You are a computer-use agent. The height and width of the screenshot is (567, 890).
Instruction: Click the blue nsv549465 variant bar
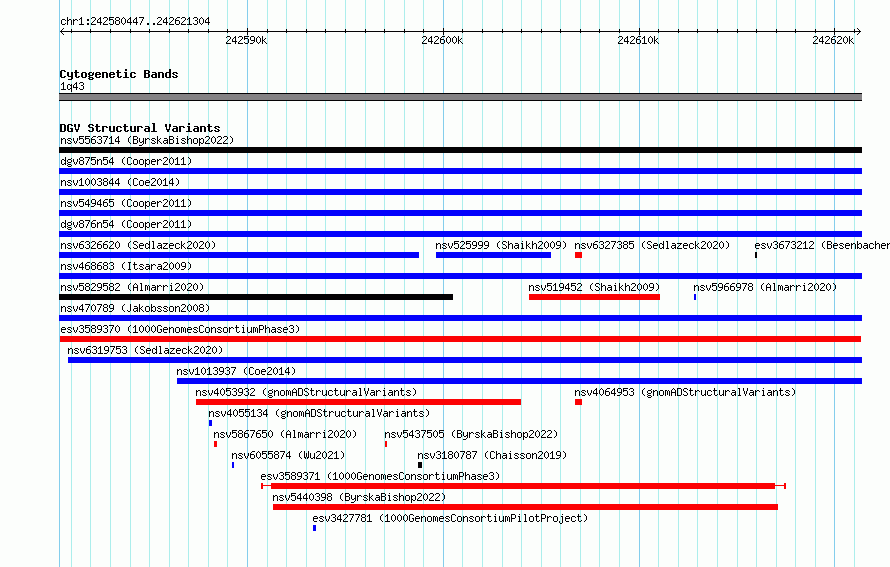[460, 213]
